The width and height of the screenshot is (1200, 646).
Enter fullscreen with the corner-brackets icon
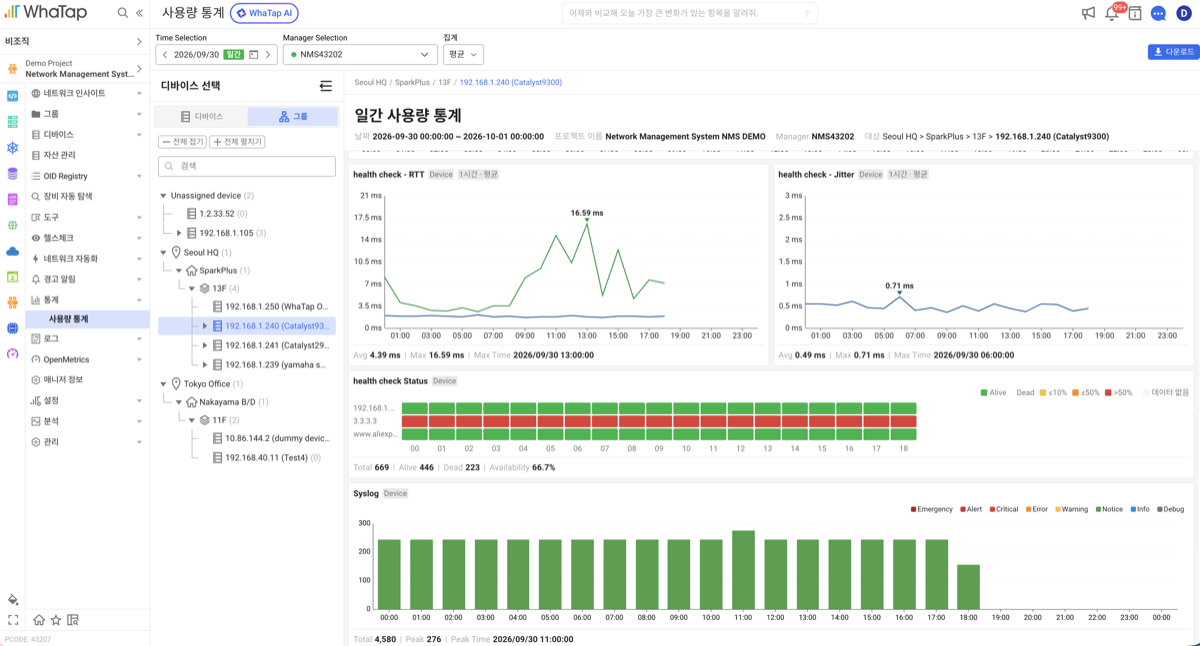pos(13,620)
